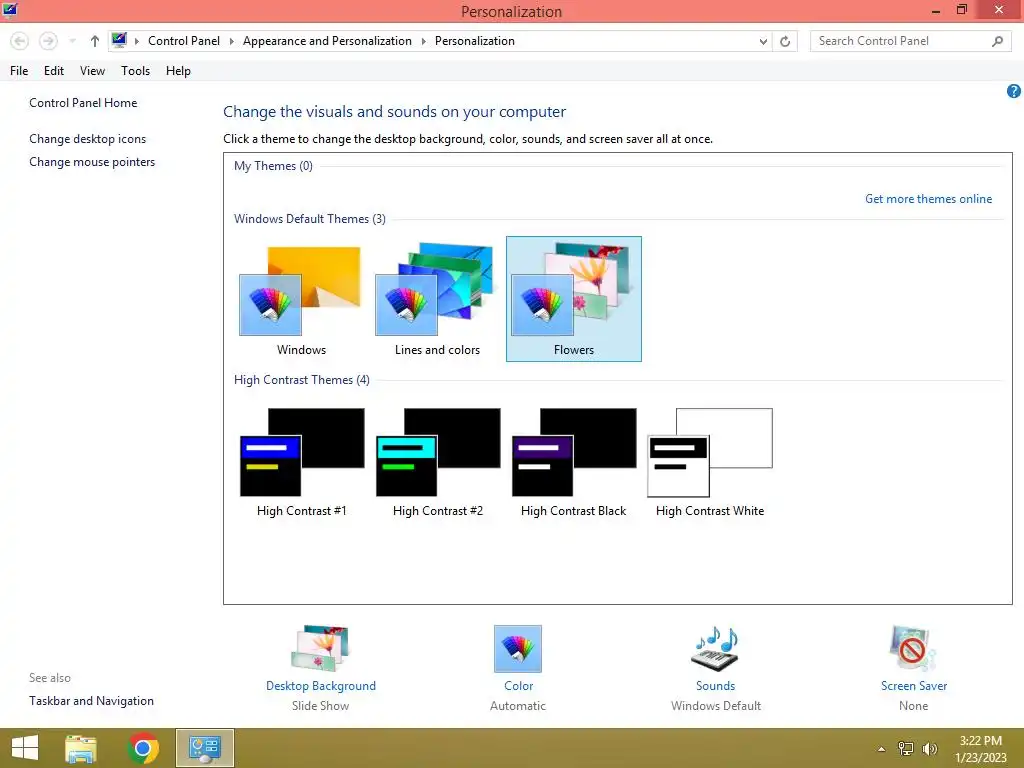The height and width of the screenshot is (768, 1024).
Task: Apply the Lines and colors theme
Action: pos(437,299)
